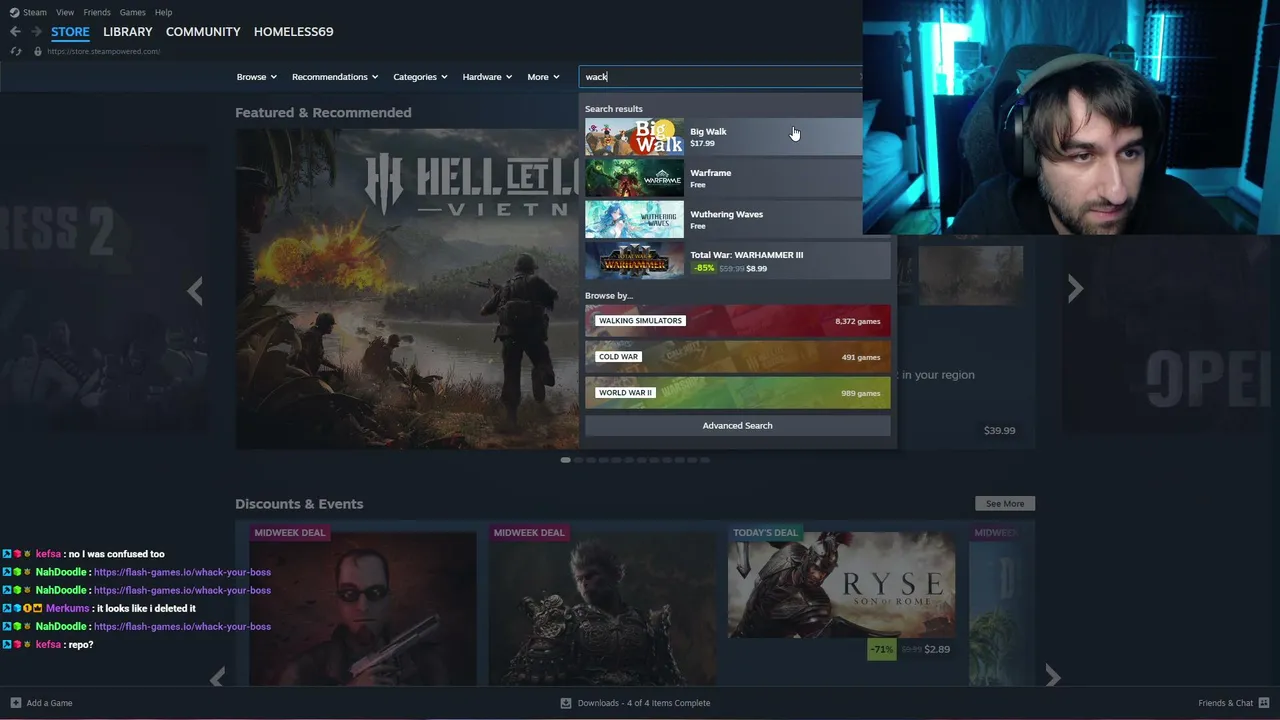Click the $39.99 price in the featured carousel
Viewport: 1280px width, 720px height.
(x=999, y=430)
